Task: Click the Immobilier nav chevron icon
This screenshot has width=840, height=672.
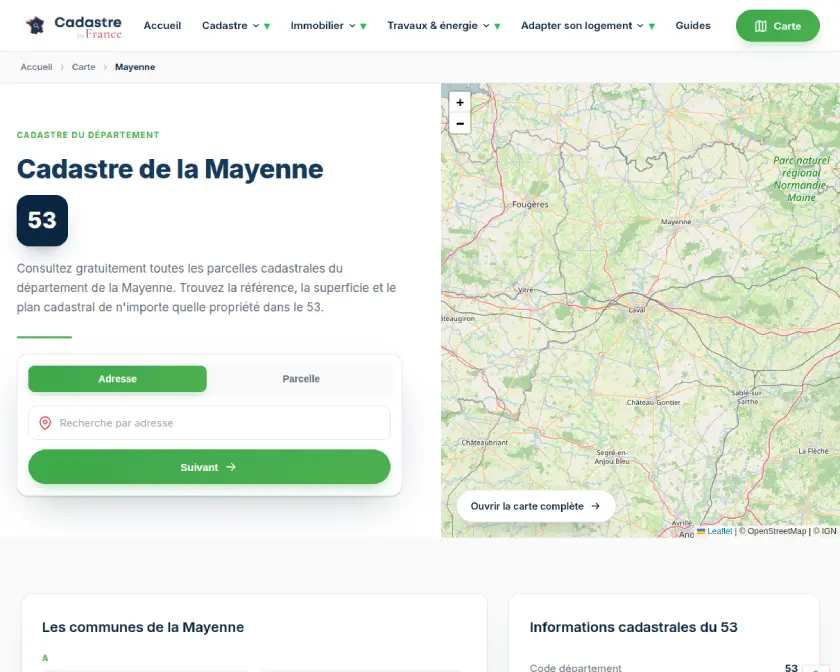Action: [x=352, y=26]
